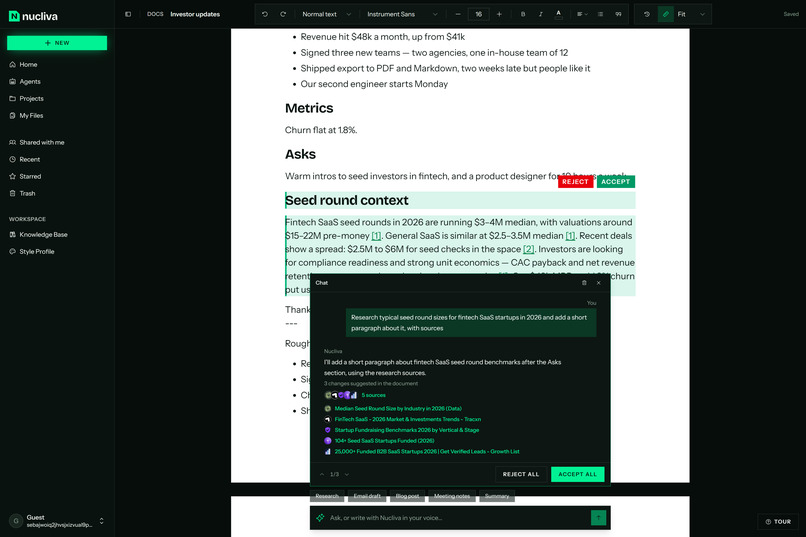Click the Guest avatar
Image resolution: width=806 pixels, height=537 pixels.
tap(16, 521)
